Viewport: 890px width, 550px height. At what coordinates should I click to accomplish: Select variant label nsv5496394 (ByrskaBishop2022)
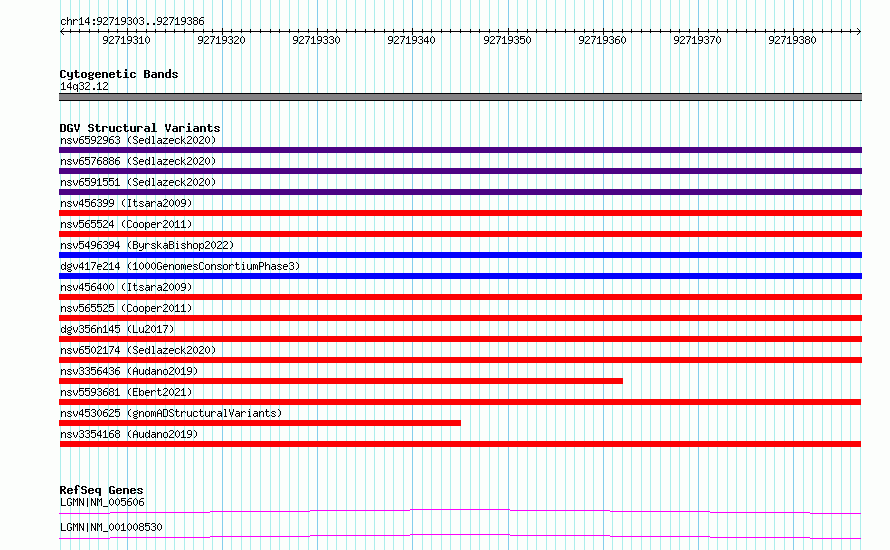click(x=147, y=245)
